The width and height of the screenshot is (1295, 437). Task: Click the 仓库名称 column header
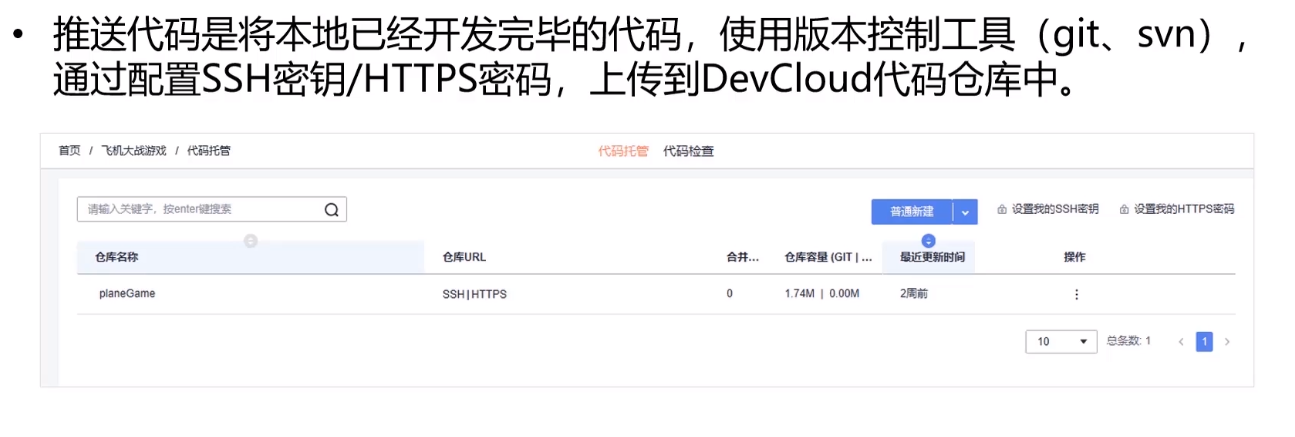click(117, 257)
